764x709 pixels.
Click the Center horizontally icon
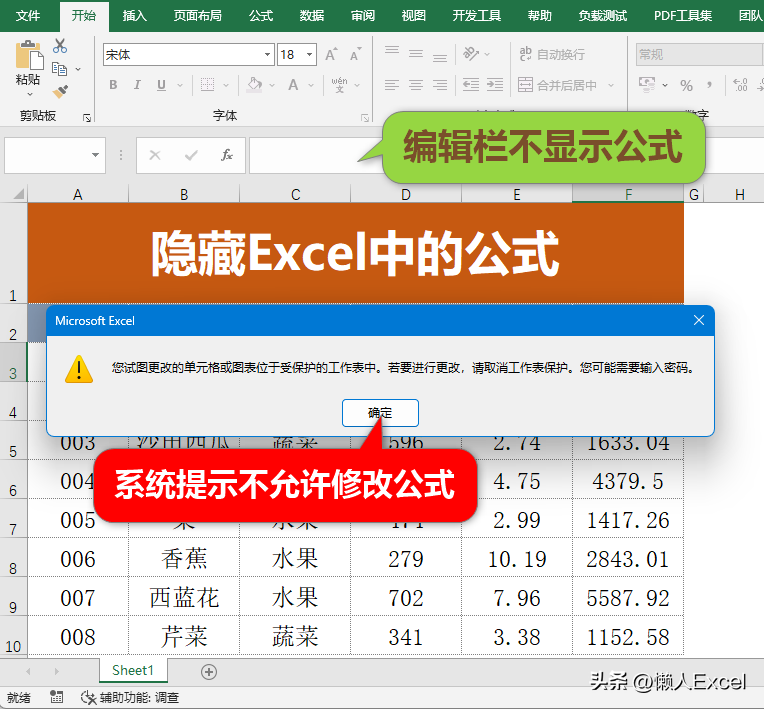(416, 85)
